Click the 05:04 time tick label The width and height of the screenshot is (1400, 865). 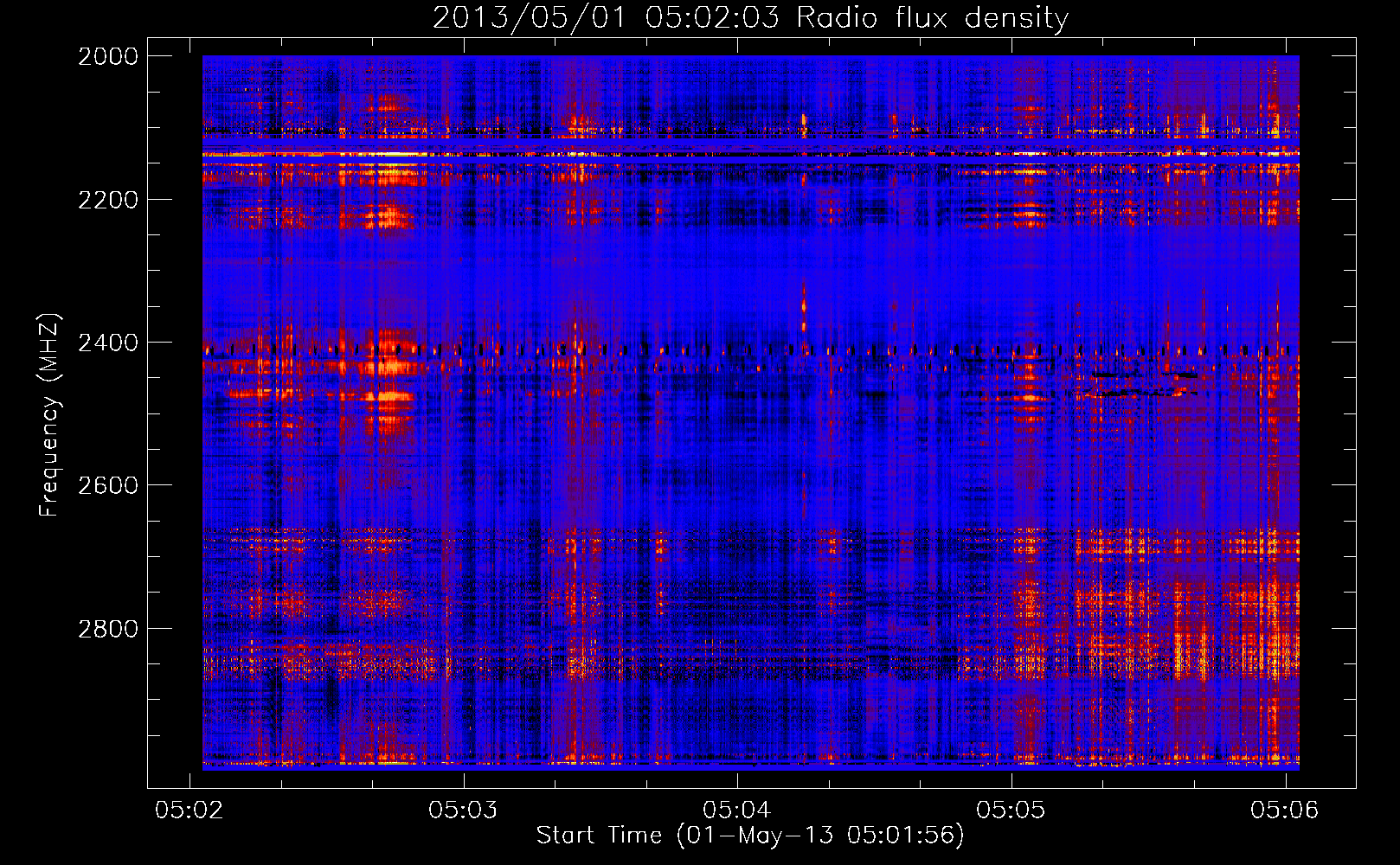click(737, 810)
